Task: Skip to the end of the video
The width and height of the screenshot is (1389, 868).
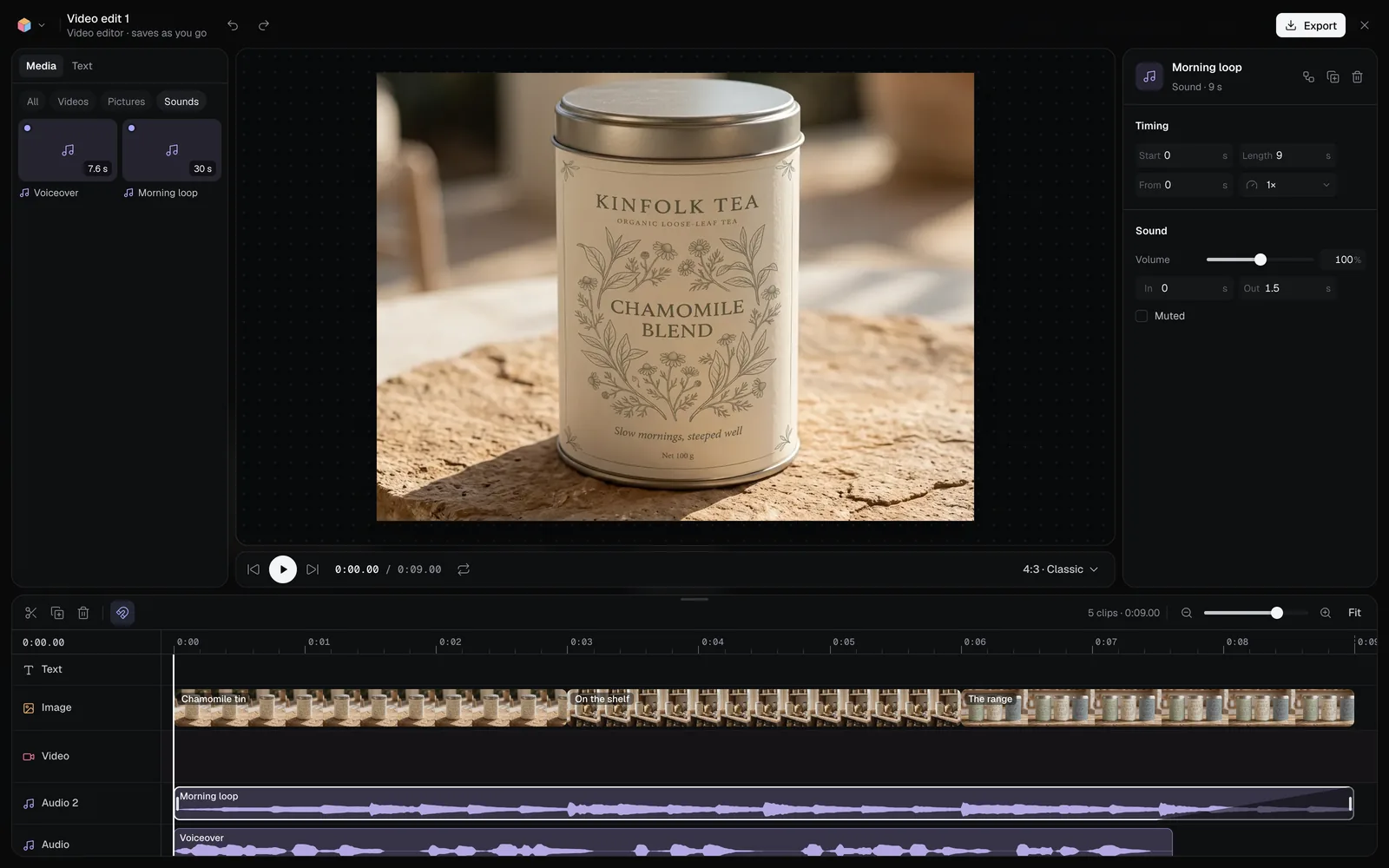Action: (313, 569)
